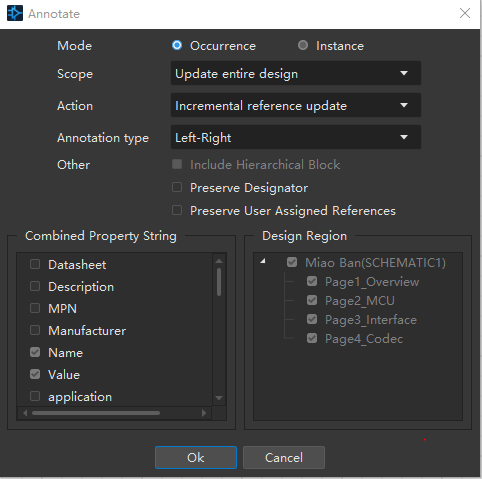The image size is (482, 479).
Task: Open the Annotation type dropdown
Action: pyautogui.click(x=296, y=137)
